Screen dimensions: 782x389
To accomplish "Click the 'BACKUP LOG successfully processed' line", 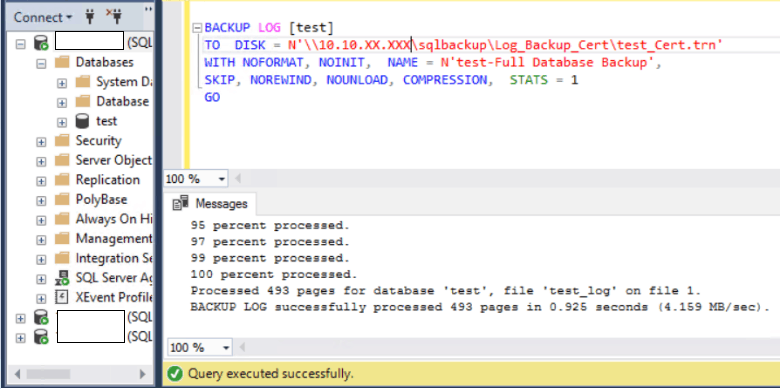I will coord(480,307).
